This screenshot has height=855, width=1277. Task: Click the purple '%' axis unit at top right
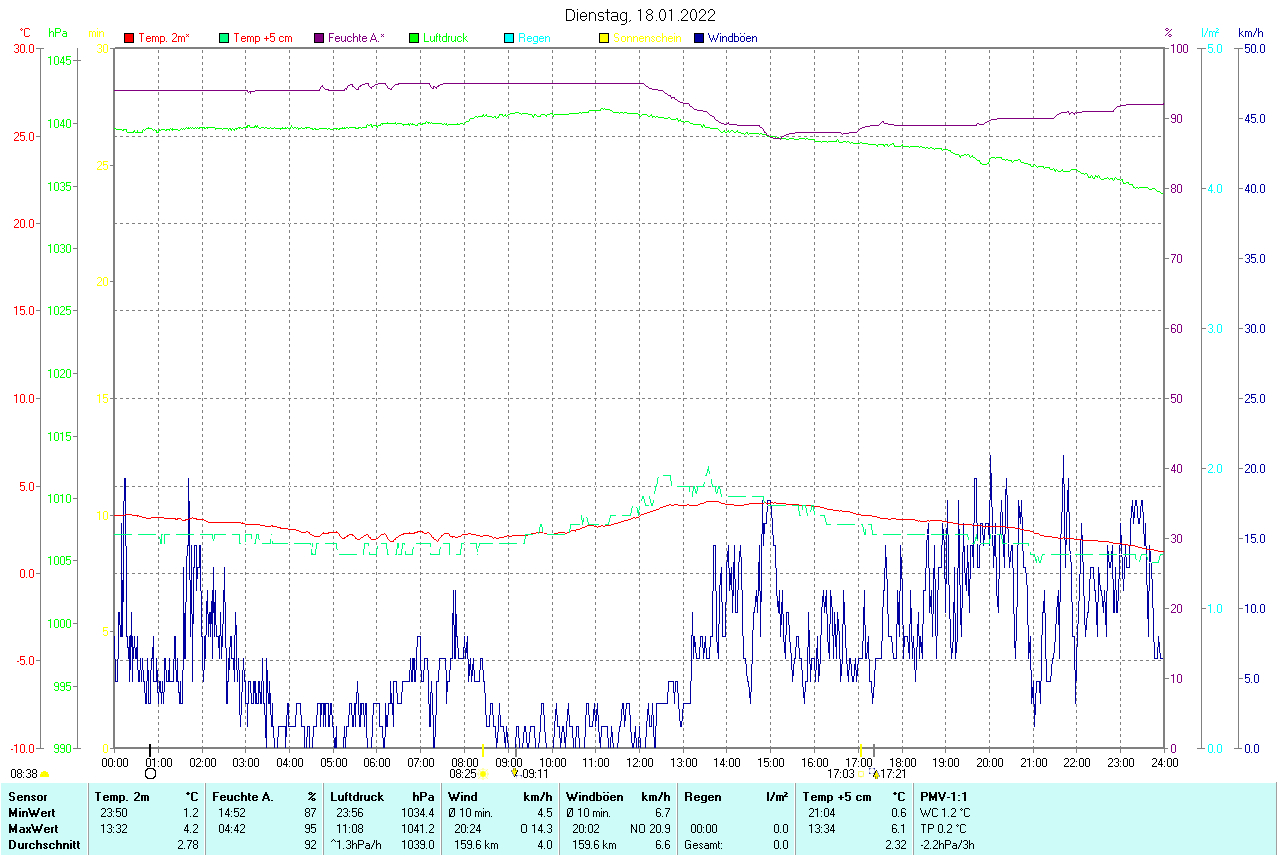pyautogui.click(x=1168, y=33)
